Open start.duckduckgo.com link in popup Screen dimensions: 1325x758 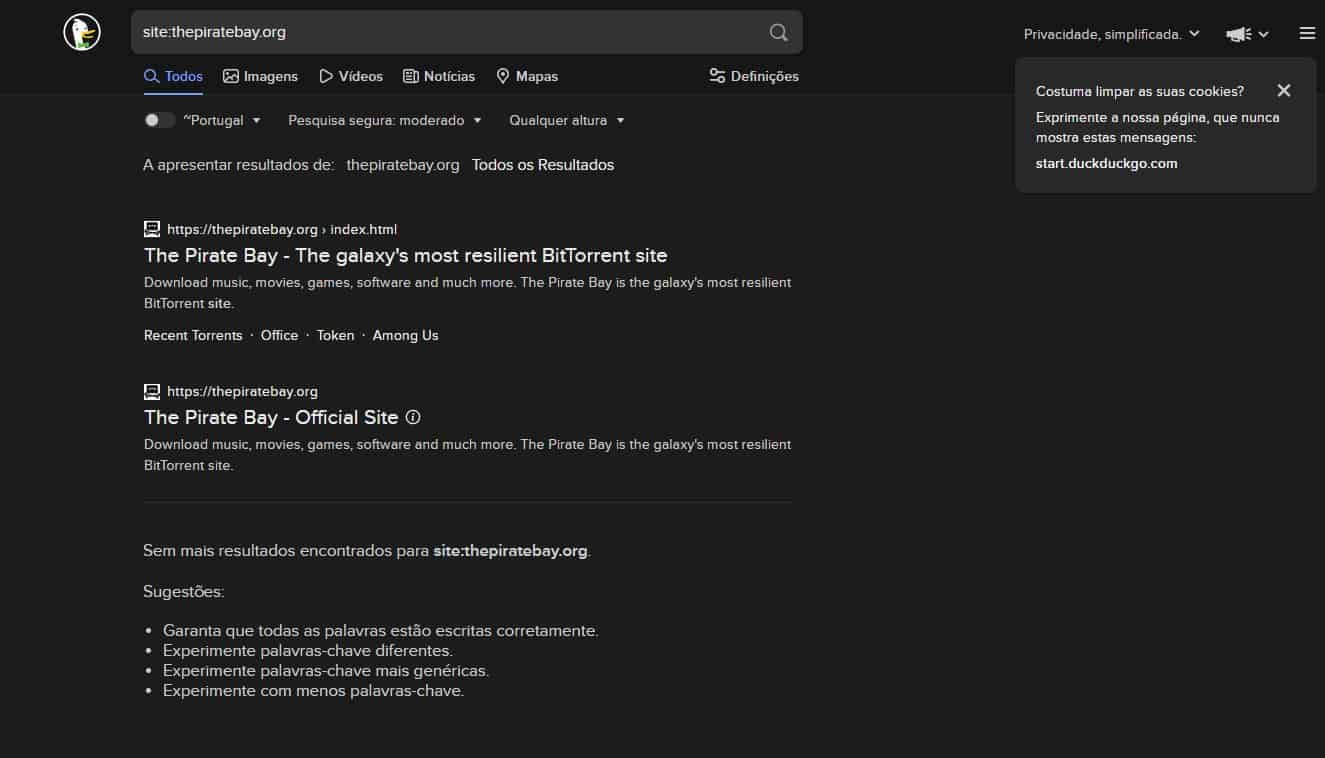(1106, 163)
